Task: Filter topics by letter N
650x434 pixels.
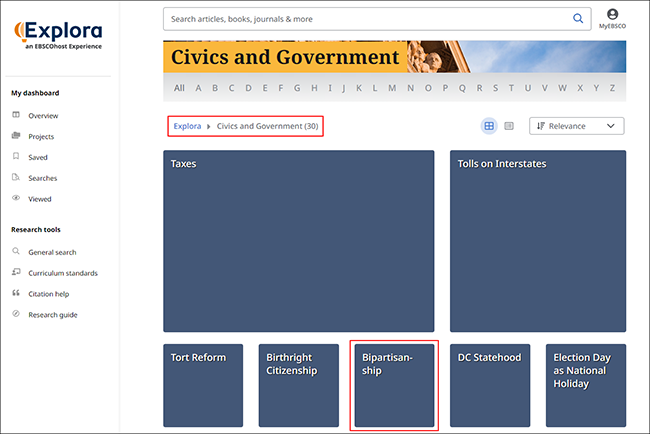Action: (410, 88)
